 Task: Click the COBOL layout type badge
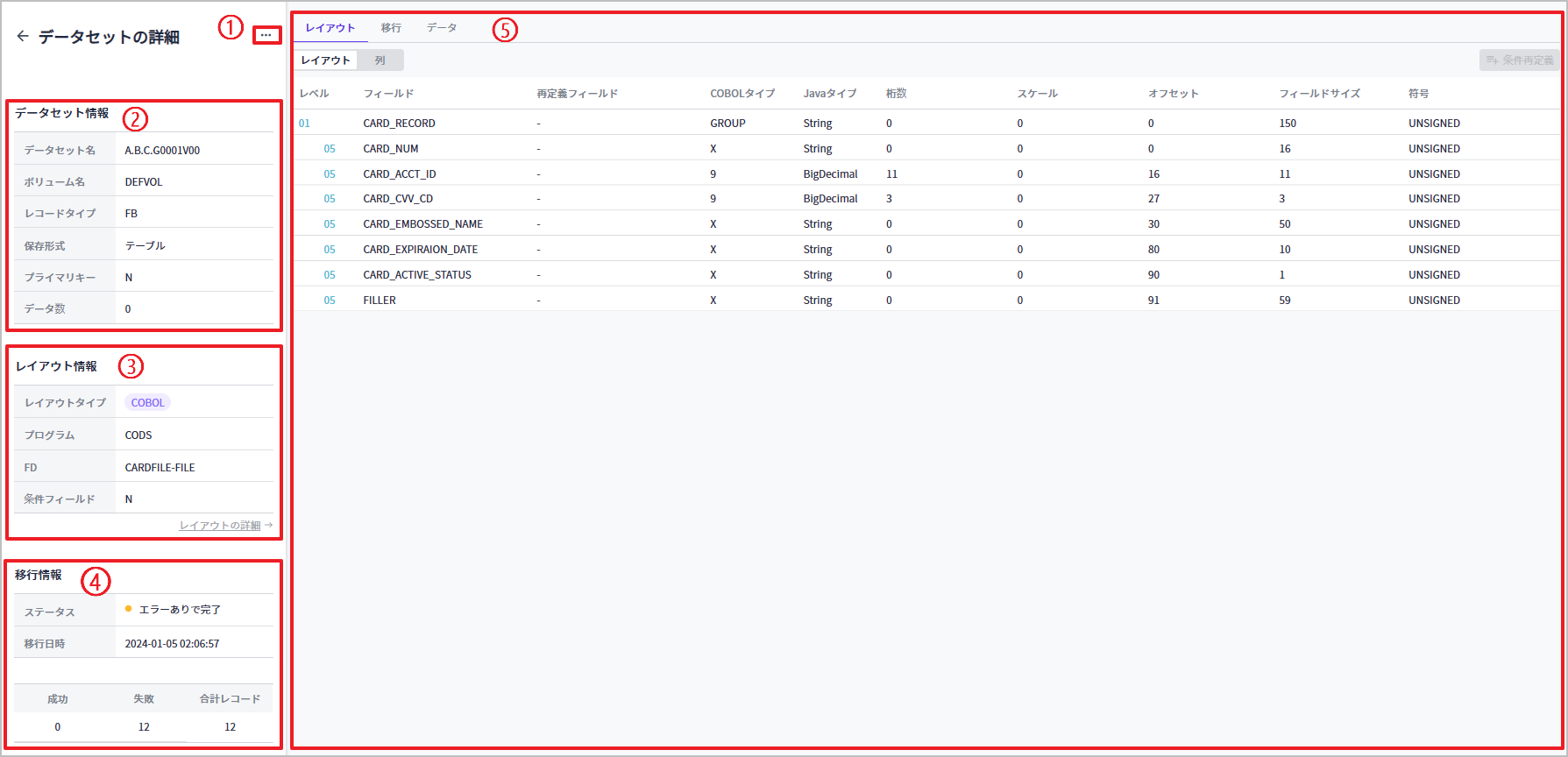[x=147, y=403]
